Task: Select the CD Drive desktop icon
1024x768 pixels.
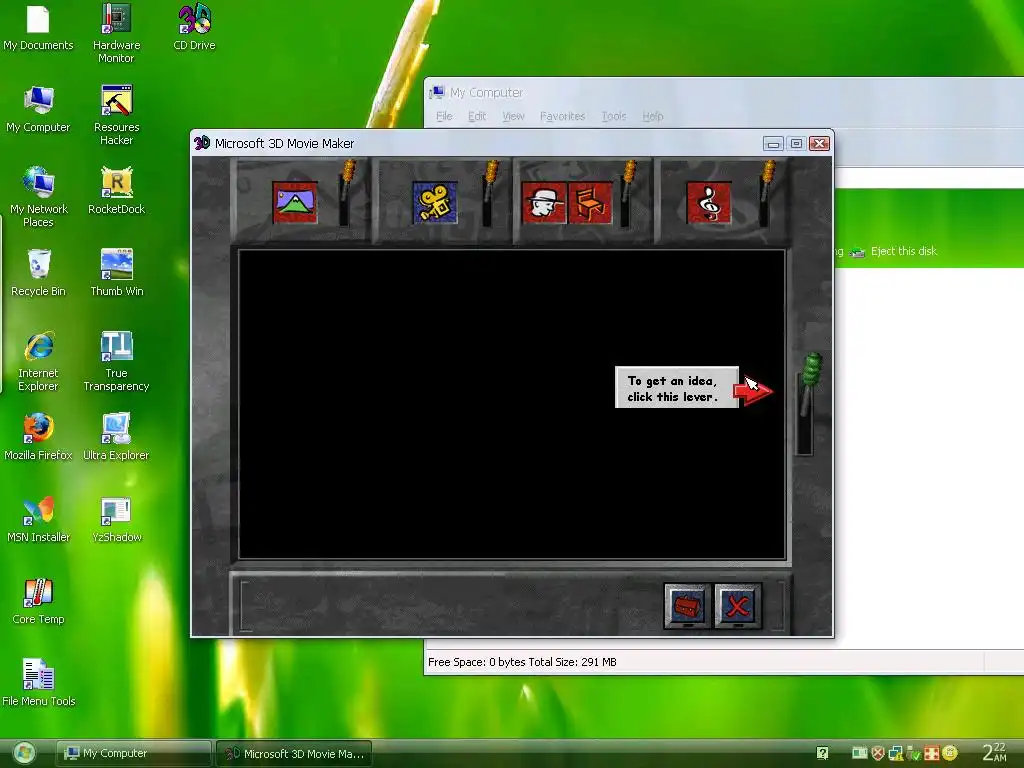Action: click(195, 27)
